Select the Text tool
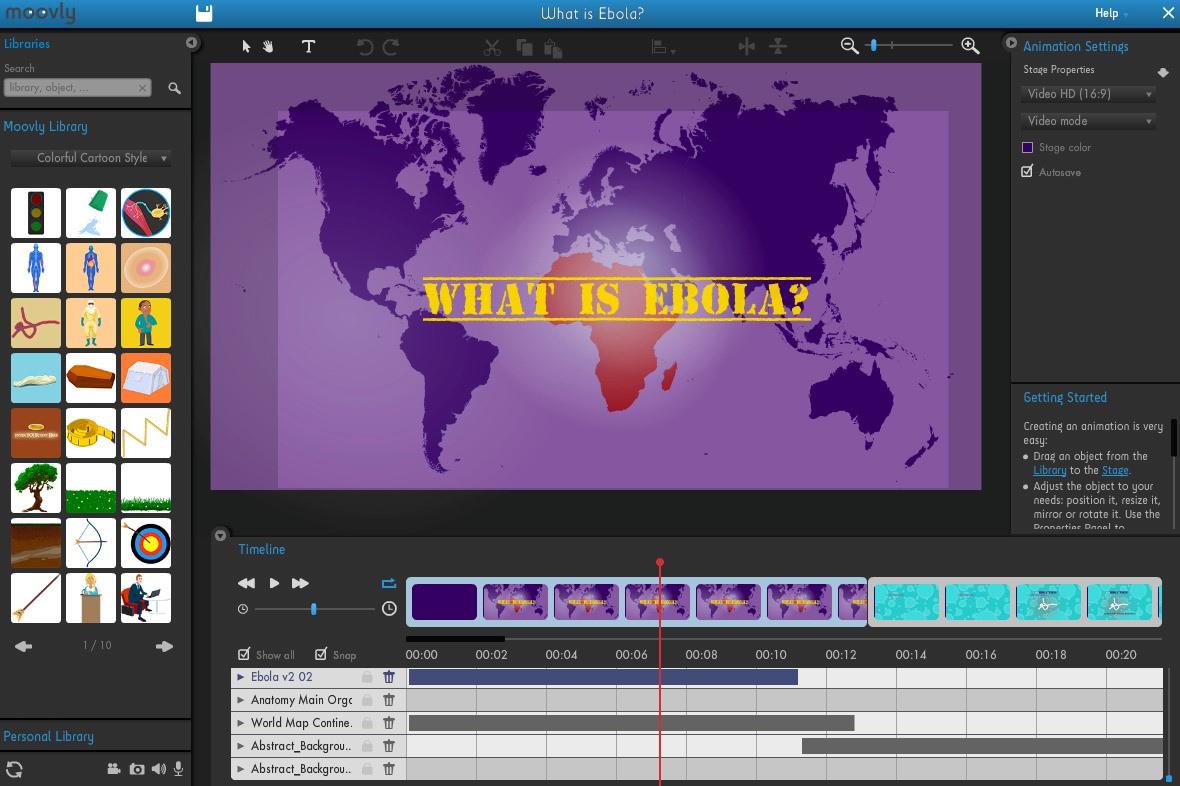1180x786 pixels. click(308, 46)
